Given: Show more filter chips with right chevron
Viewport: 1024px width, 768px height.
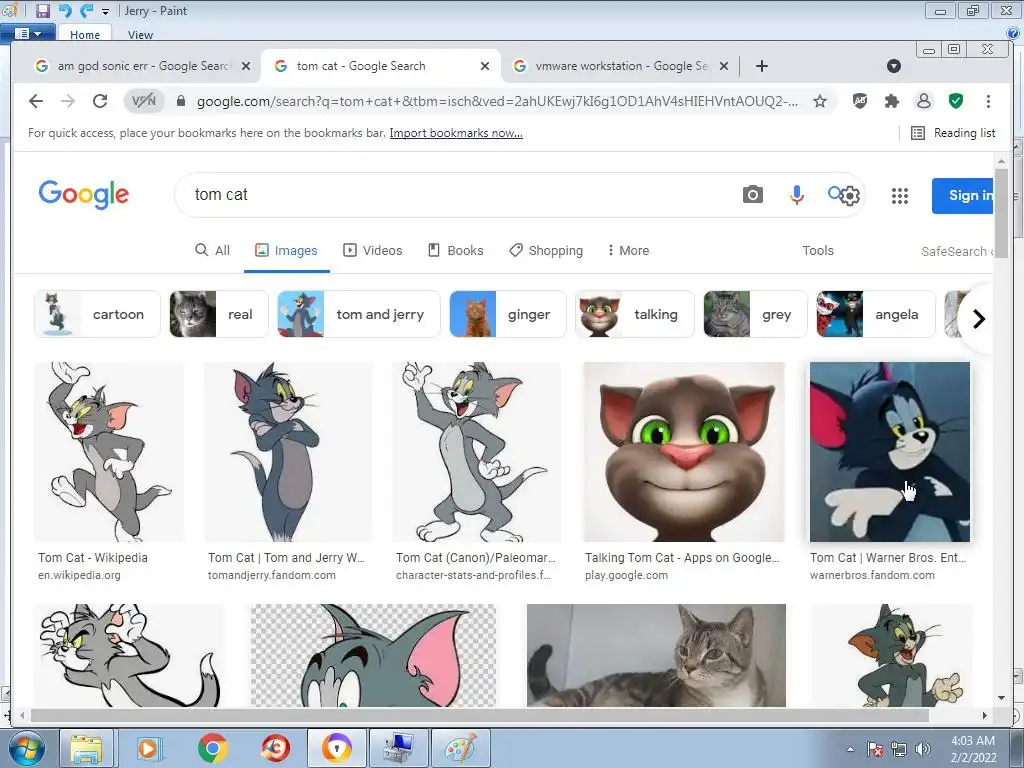Looking at the screenshot, I should coord(978,319).
